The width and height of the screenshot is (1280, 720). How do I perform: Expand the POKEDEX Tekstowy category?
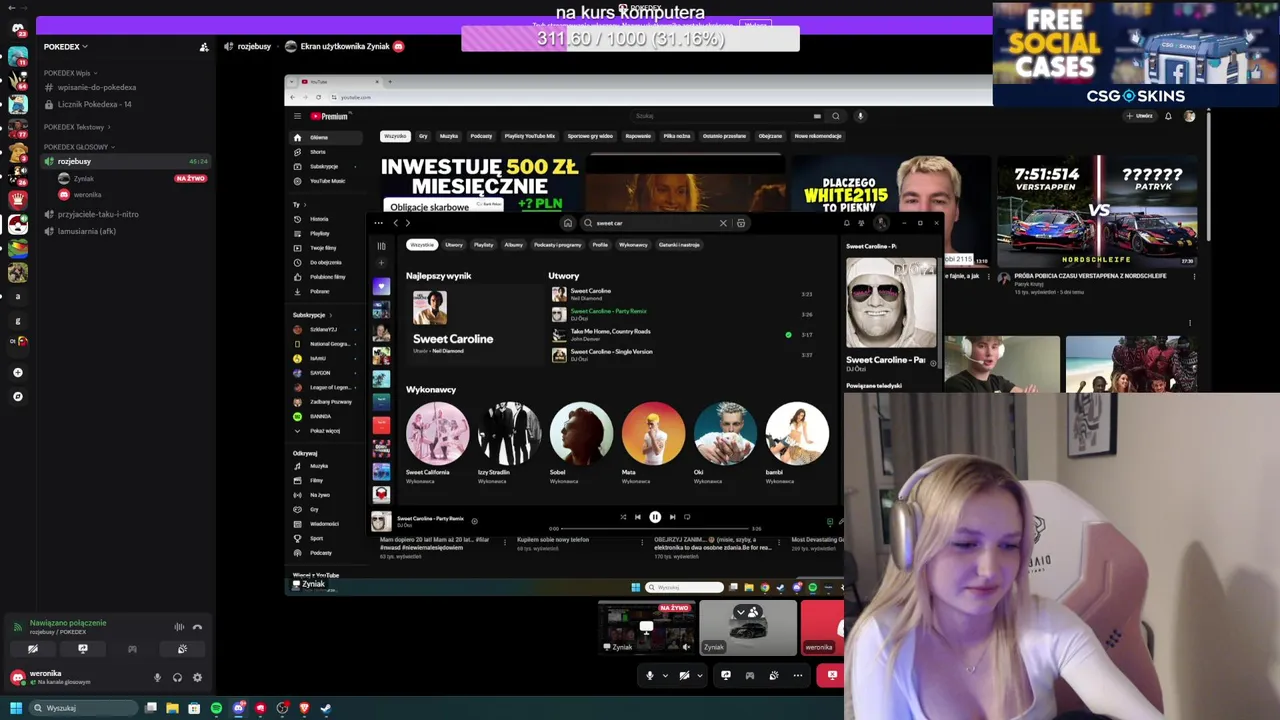pos(77,127)
